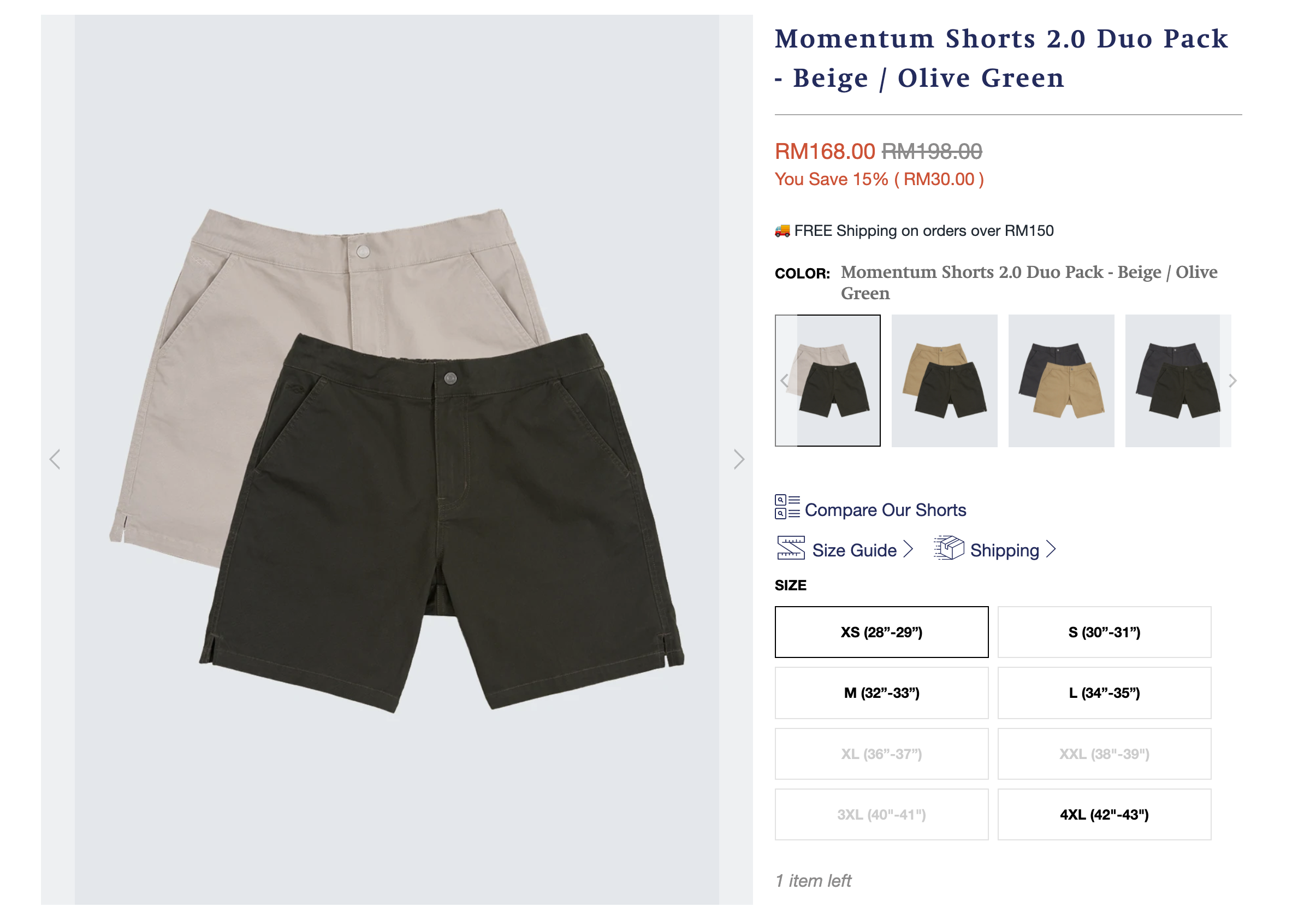Pick size M (32"-33")

(x=881, y=693)
